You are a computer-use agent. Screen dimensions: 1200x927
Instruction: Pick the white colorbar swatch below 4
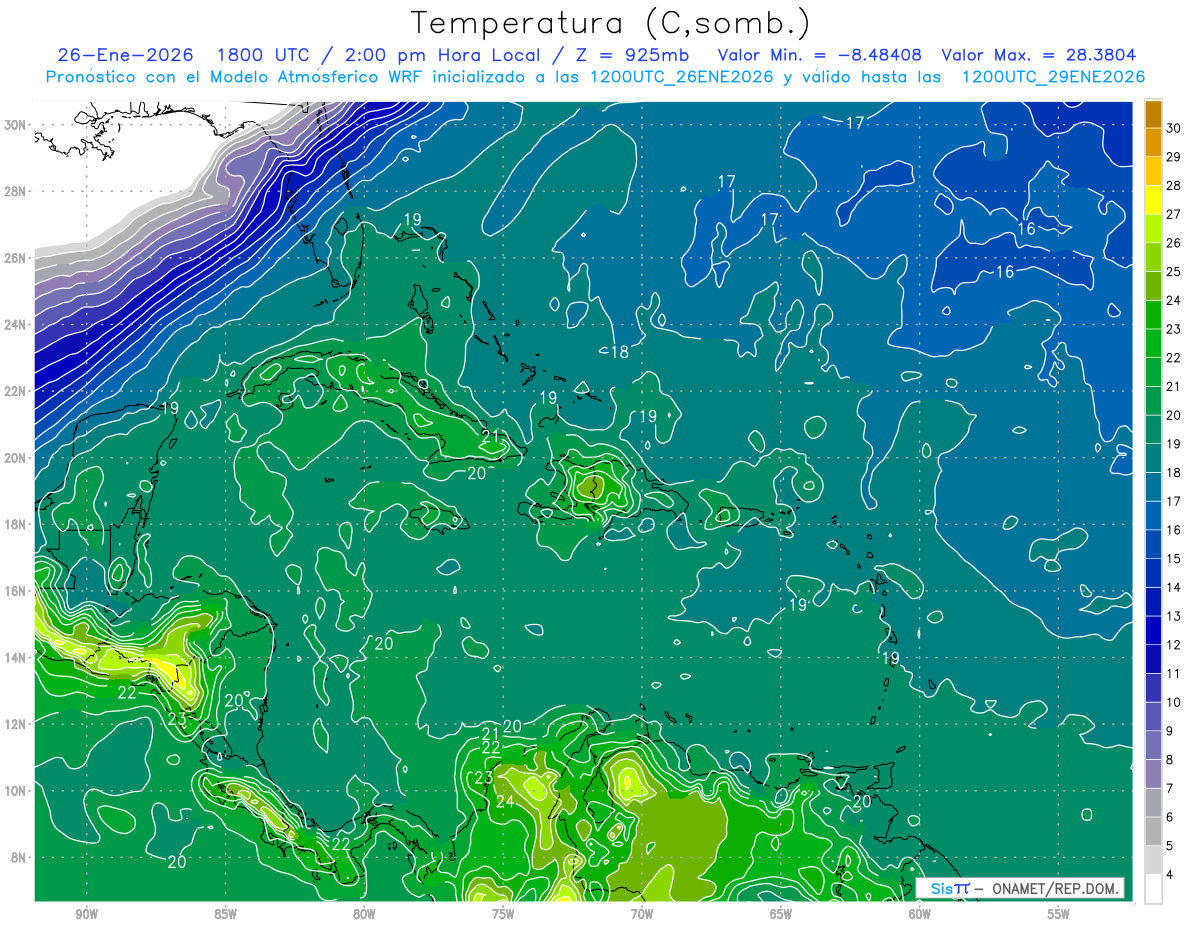pyautogui.click(x=1154, y=889)
